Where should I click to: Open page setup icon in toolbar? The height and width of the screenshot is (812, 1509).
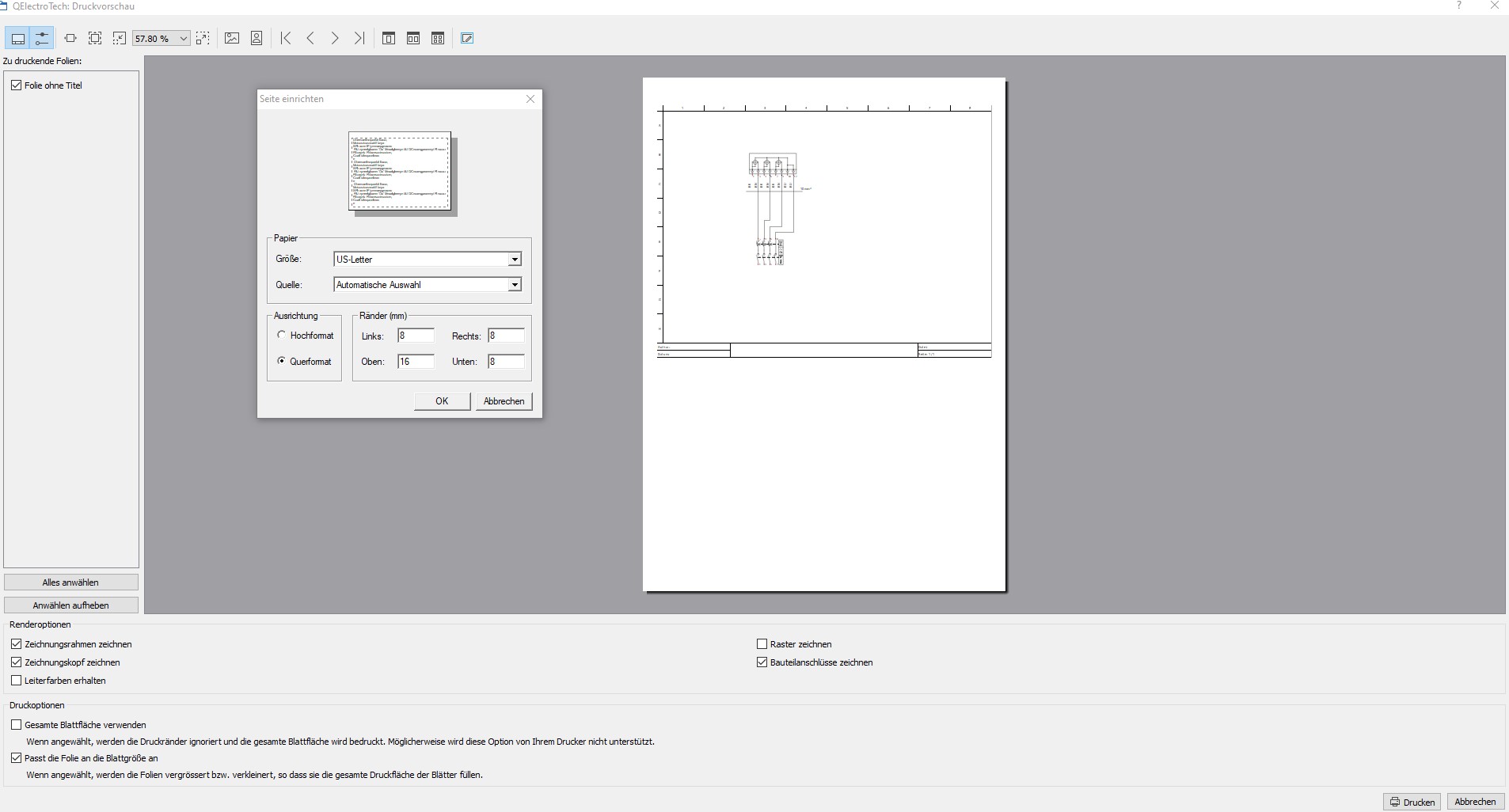[467, 38]
